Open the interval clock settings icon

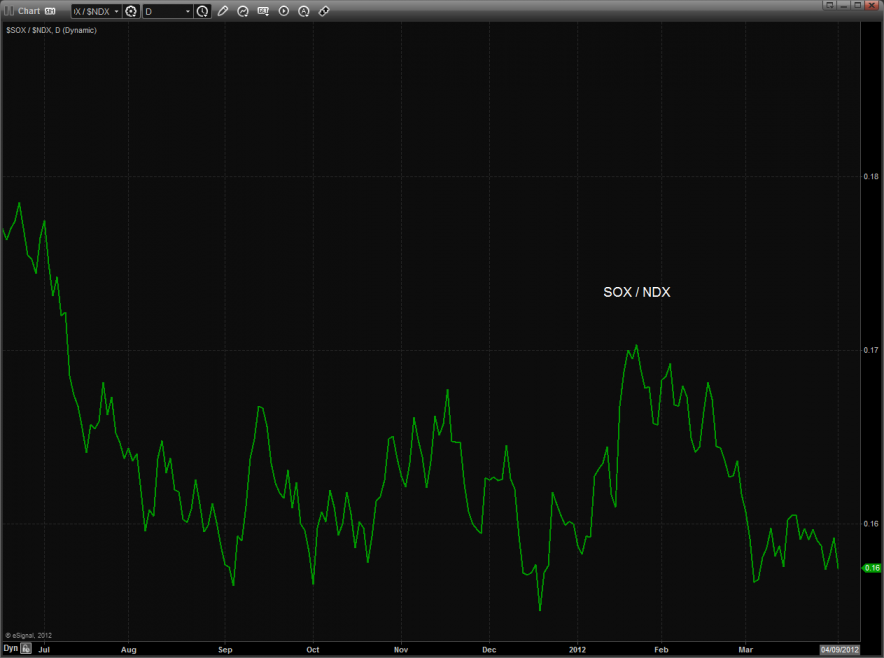[203, 11]
